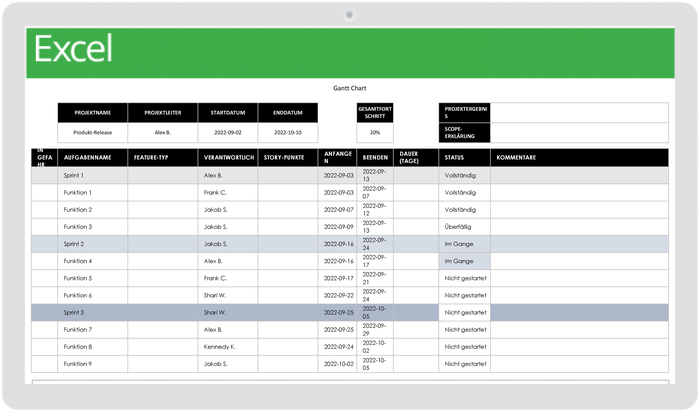Select the 20% overall progress cell
700x412 pixels.
(375, 133)
